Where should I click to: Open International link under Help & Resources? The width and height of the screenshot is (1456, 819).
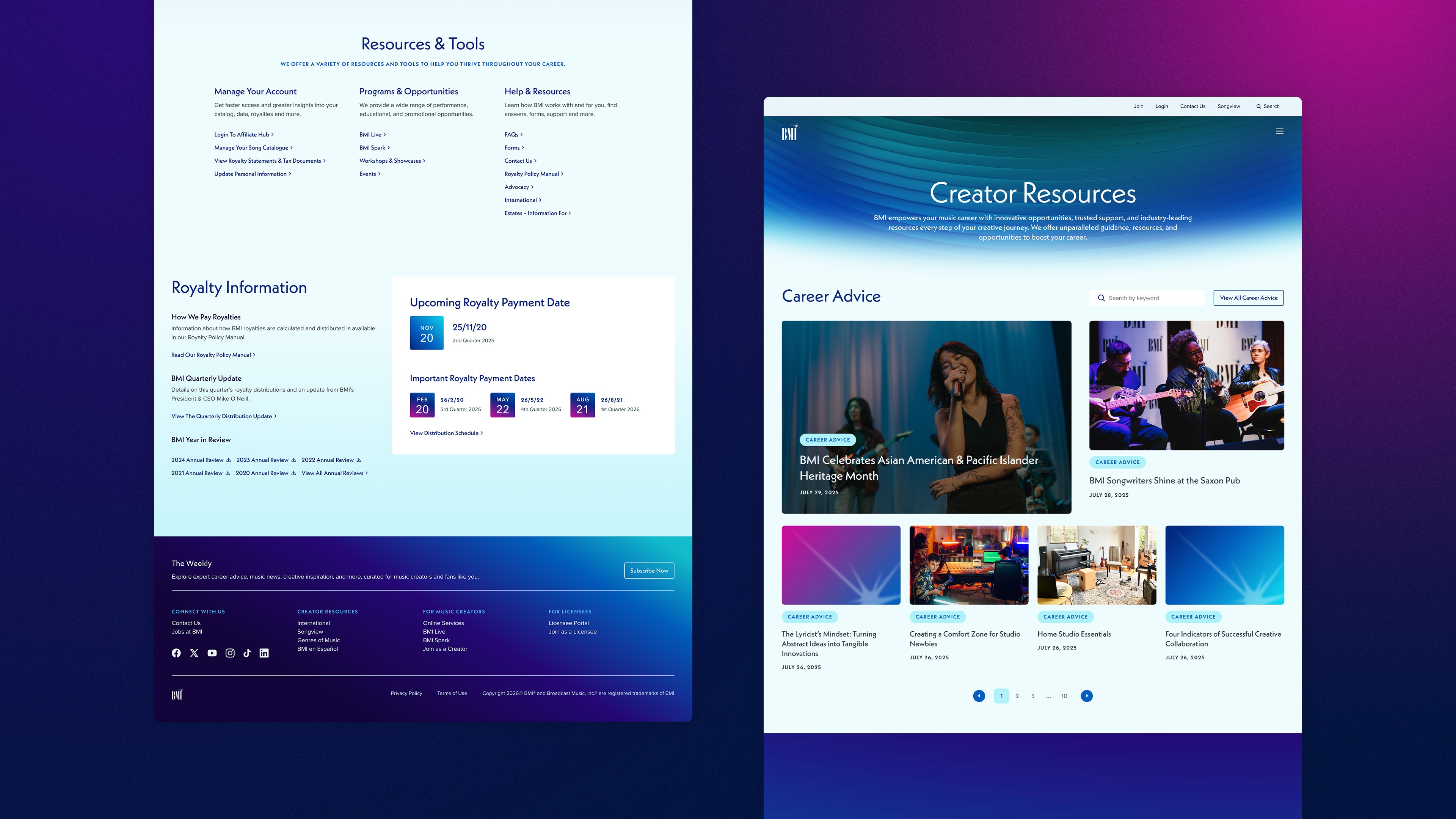[x=523, y=200]
